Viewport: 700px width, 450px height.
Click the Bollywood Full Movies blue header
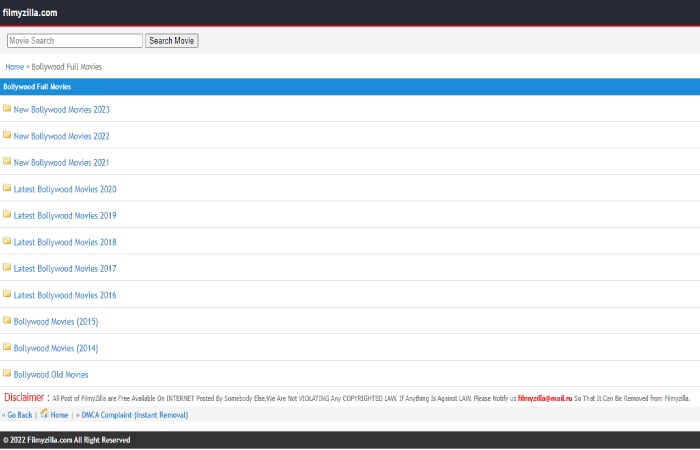tap(350, 87)
